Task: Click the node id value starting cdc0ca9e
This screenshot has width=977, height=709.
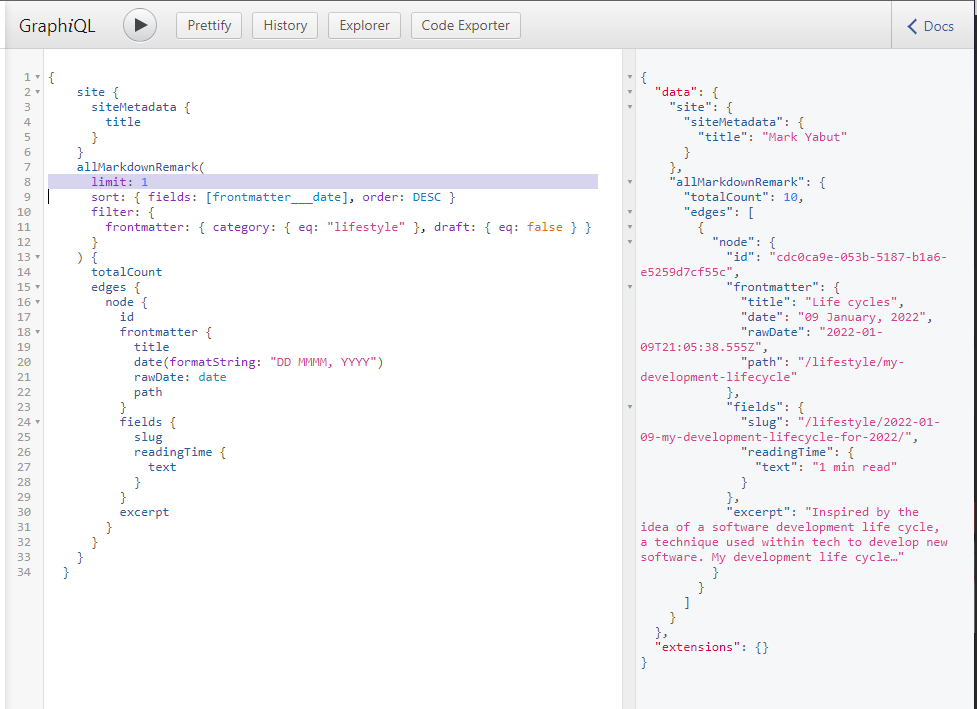Action: (x=794, y=265)
